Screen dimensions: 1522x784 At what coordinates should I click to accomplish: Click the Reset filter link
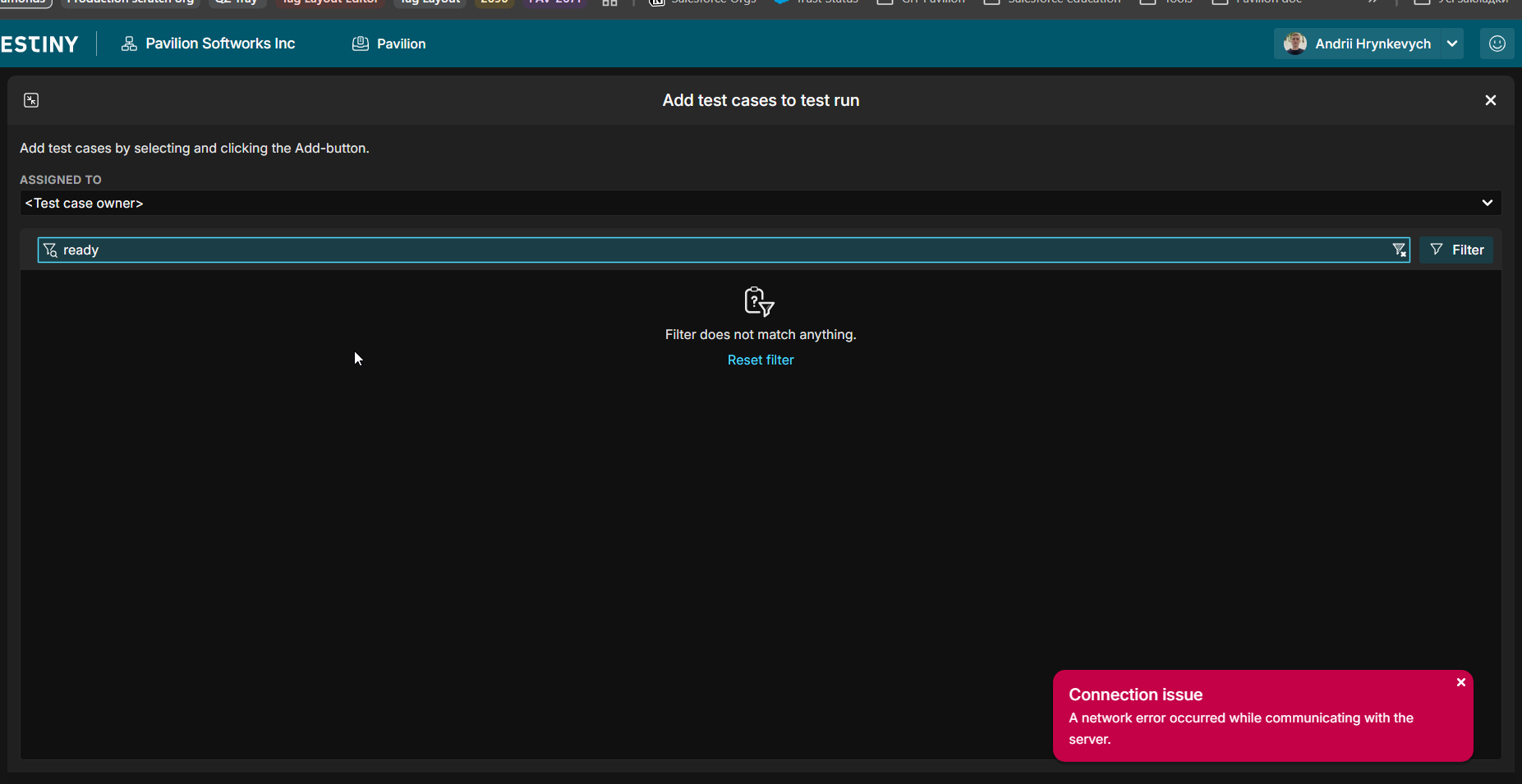761,360
